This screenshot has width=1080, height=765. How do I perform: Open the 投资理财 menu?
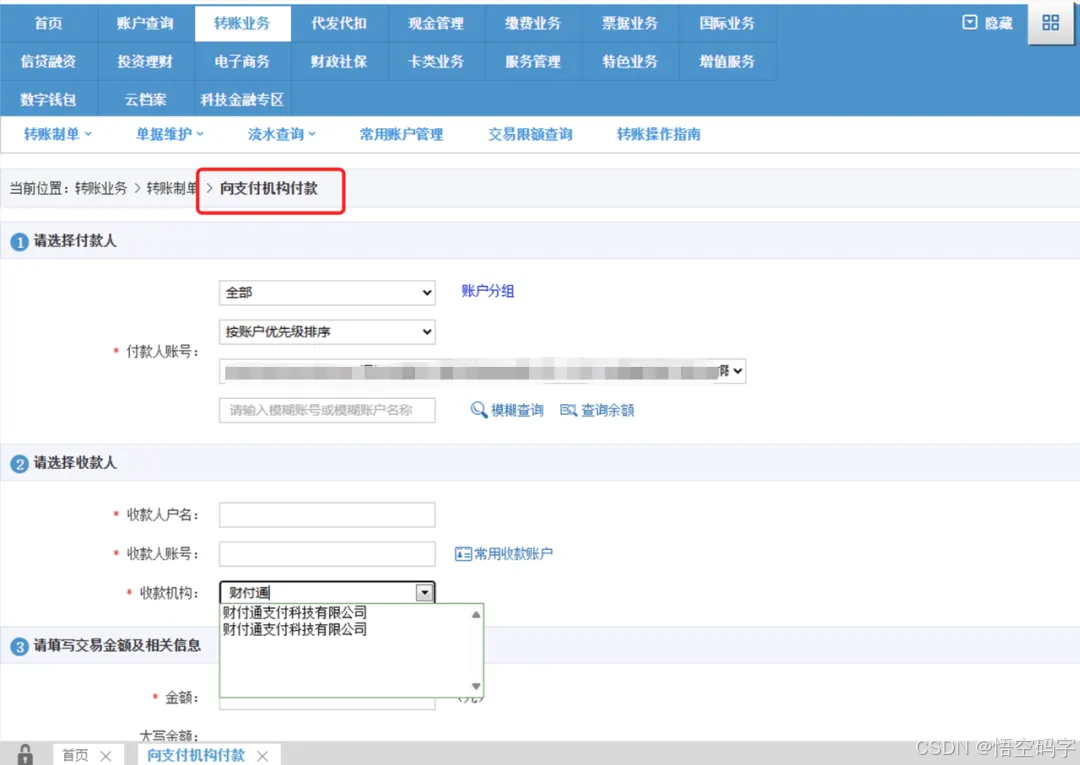tap(145, 61)
